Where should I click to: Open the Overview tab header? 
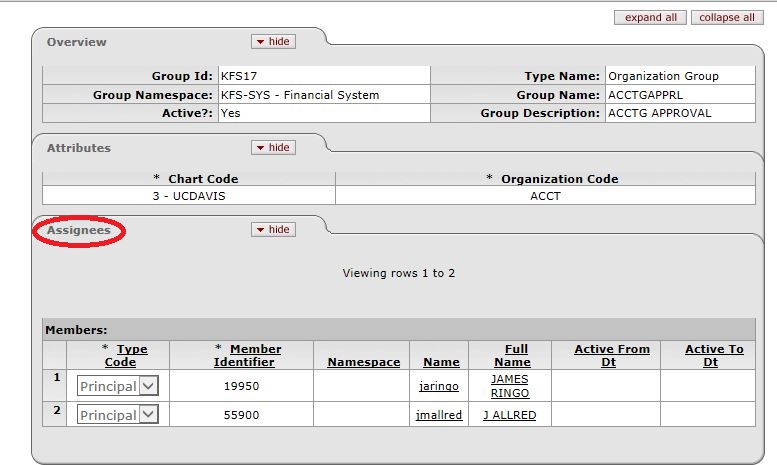(x=77, y=42)
